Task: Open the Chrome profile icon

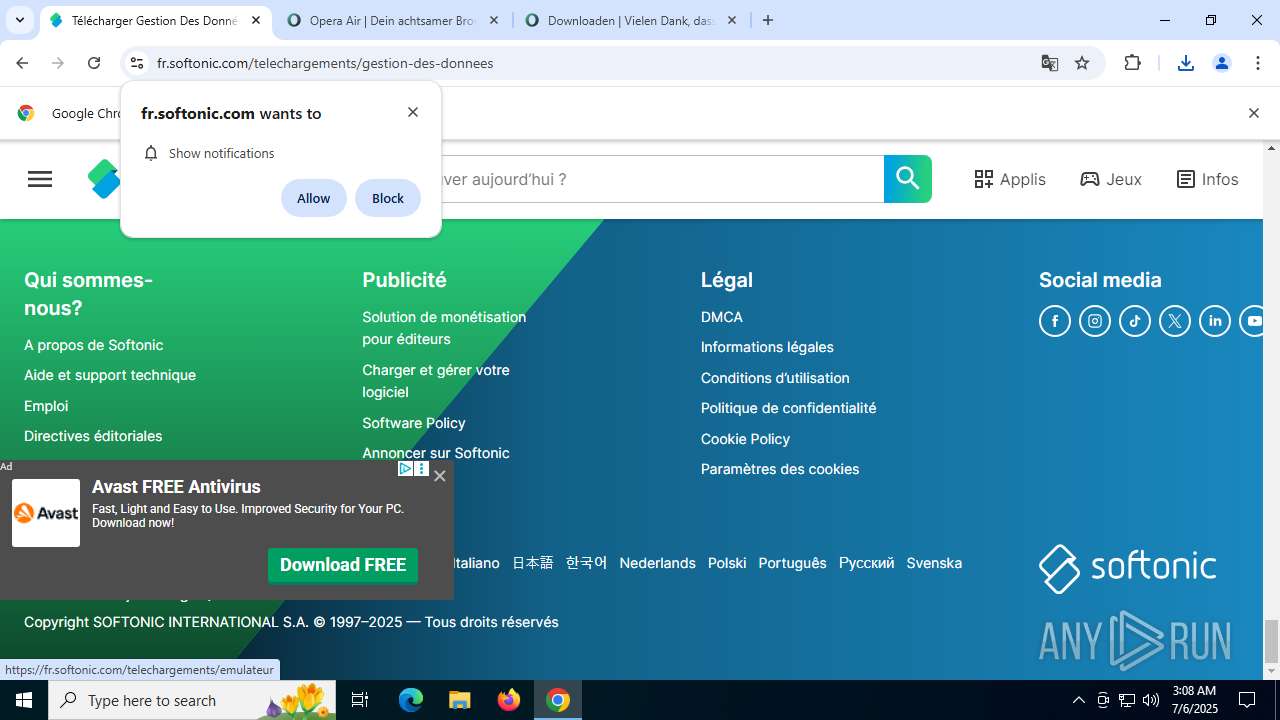Action: click(x=1221, y=63)
